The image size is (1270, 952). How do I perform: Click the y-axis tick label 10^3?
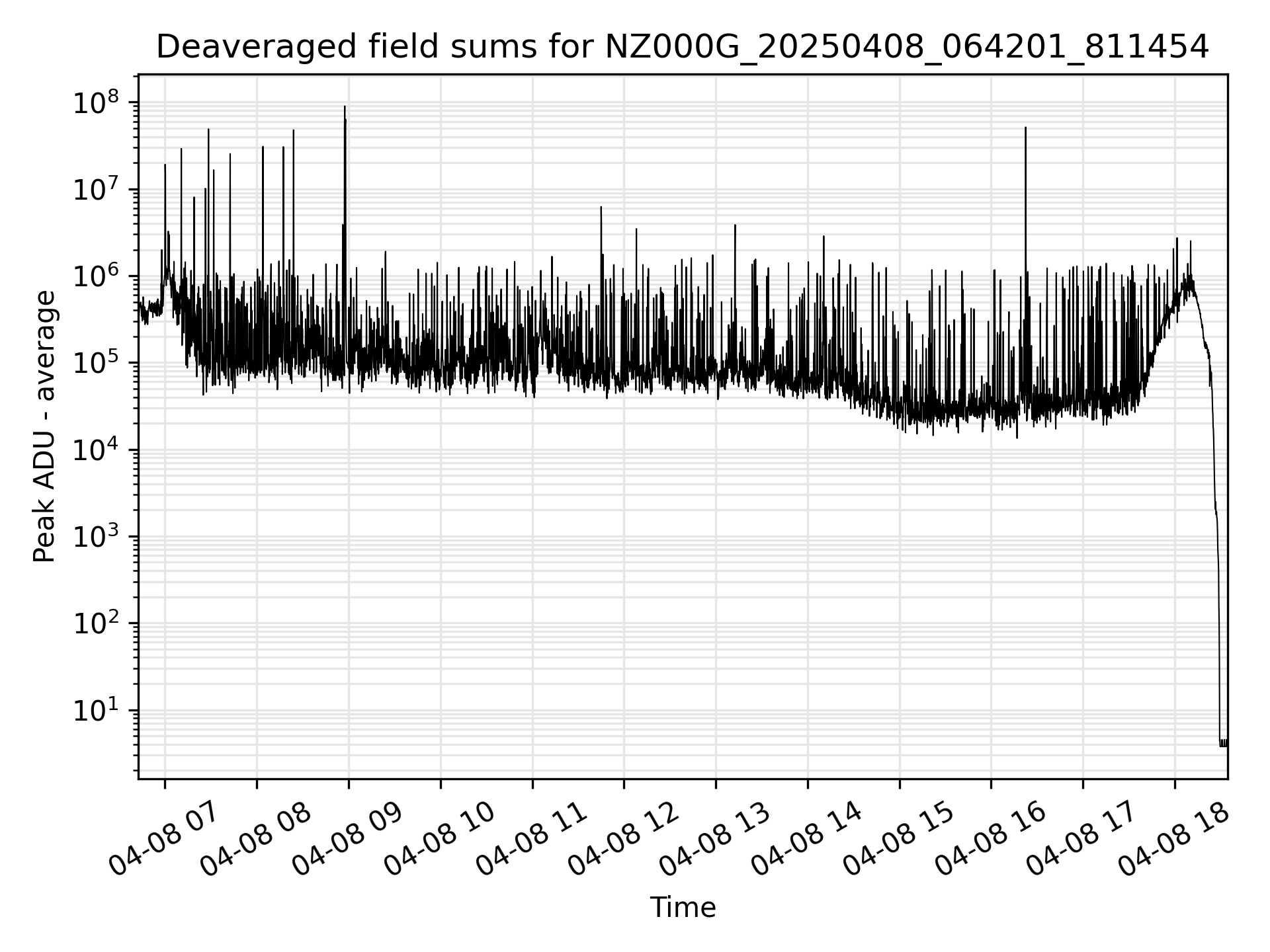96,537
